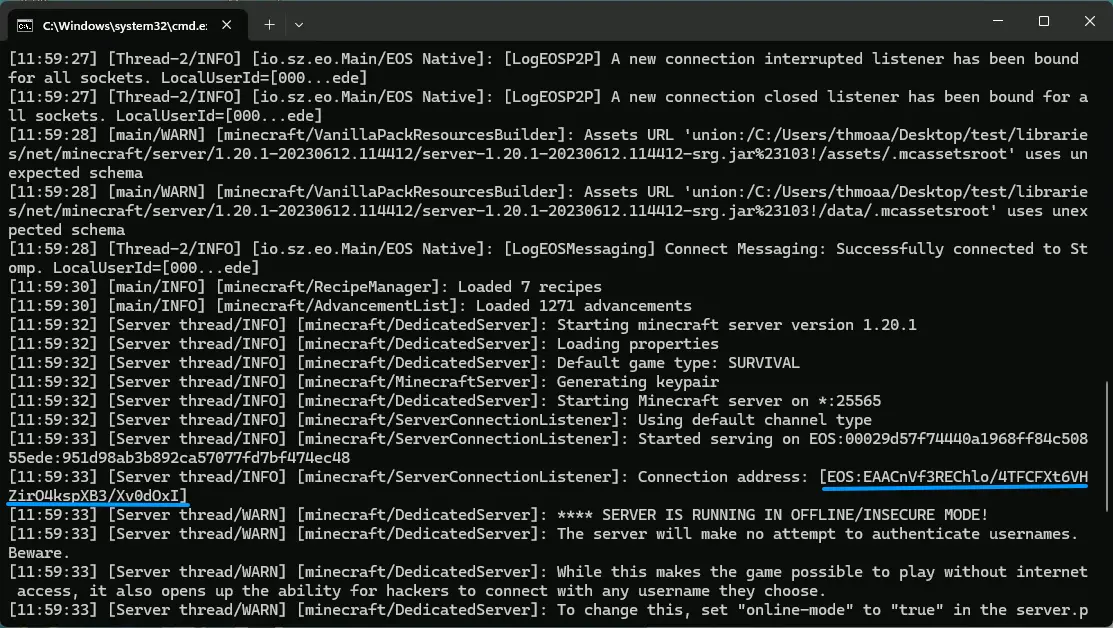
Task: Click 'Generating keypair' log line
Action: [x=637, y=382]
